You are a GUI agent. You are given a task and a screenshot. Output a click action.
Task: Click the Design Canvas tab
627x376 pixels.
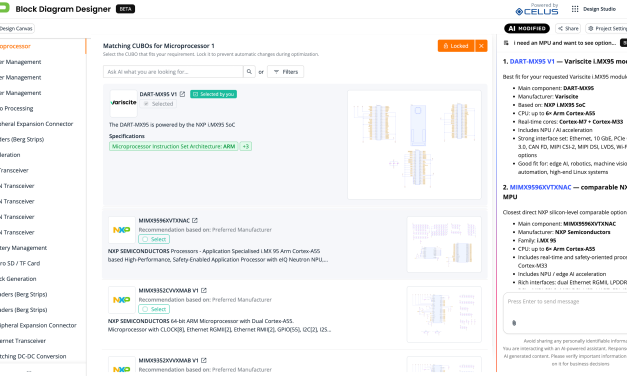click(x=16, y=28)
